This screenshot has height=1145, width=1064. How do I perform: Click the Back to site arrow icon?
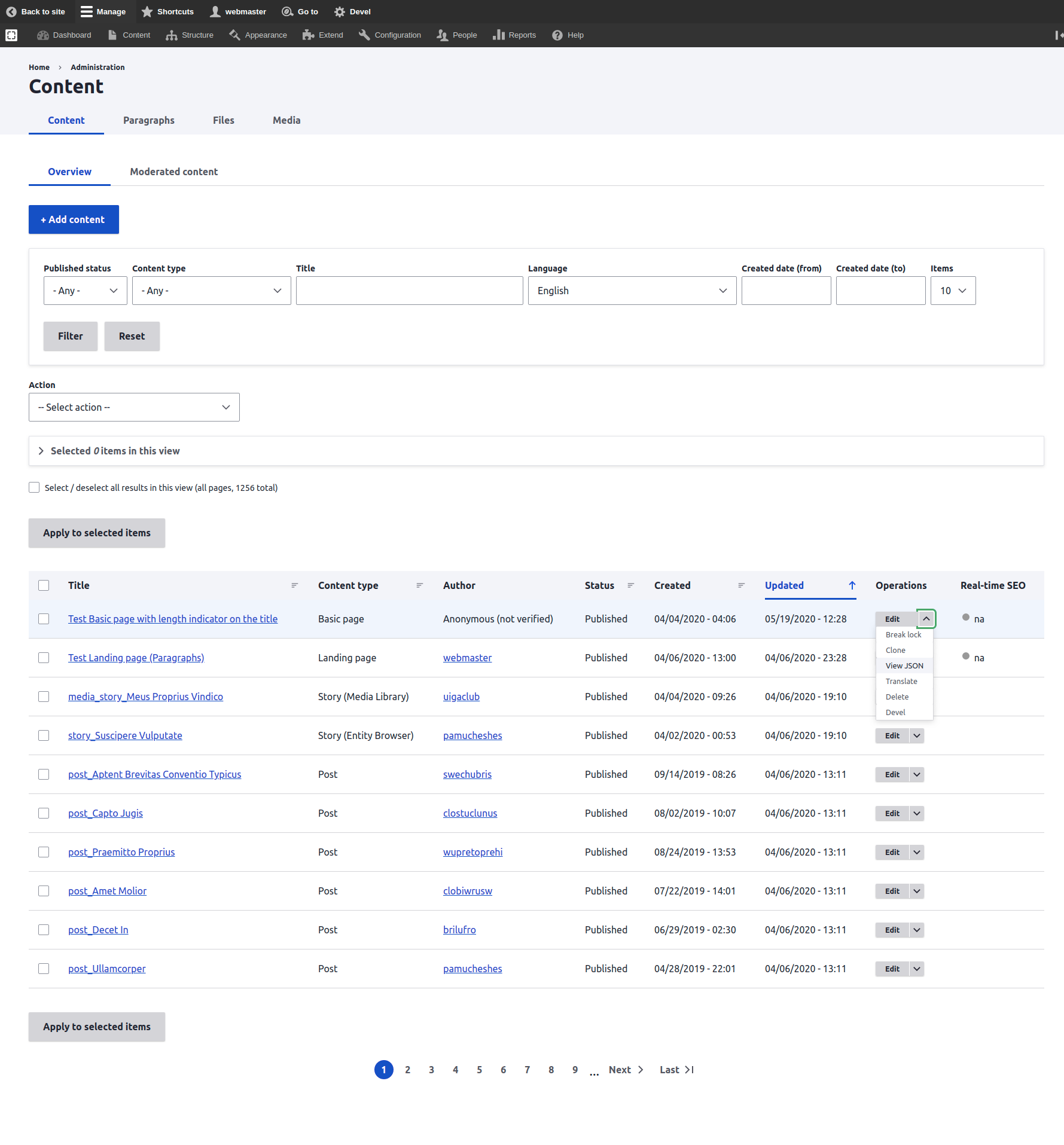pos(11,11)
